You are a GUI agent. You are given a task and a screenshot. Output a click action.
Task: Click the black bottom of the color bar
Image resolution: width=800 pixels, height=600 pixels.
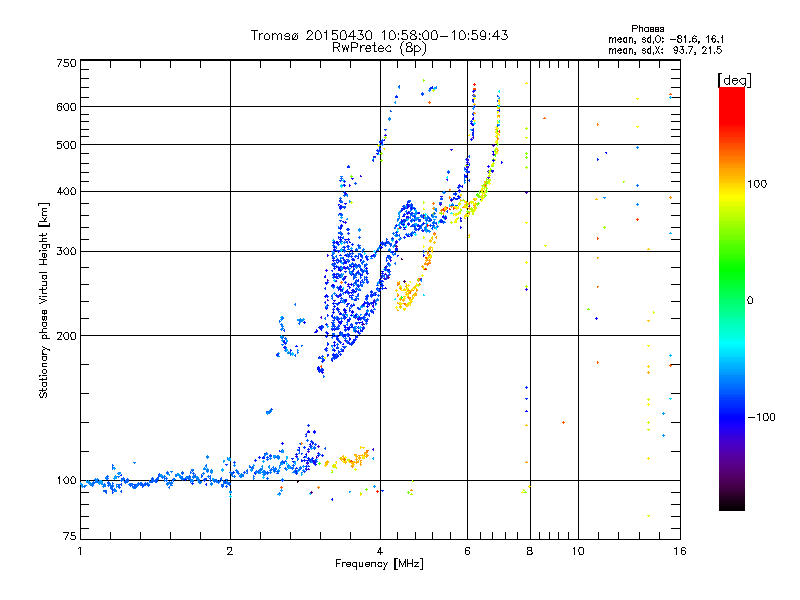[x=732, y=504]
